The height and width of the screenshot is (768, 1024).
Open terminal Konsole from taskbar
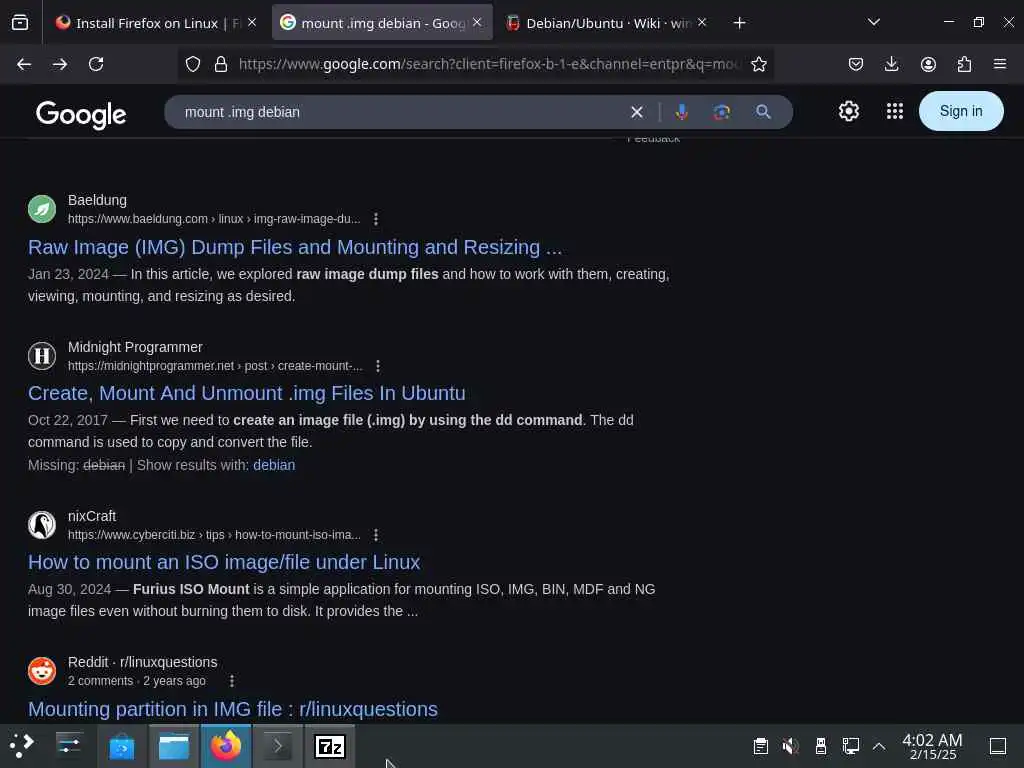278,746
